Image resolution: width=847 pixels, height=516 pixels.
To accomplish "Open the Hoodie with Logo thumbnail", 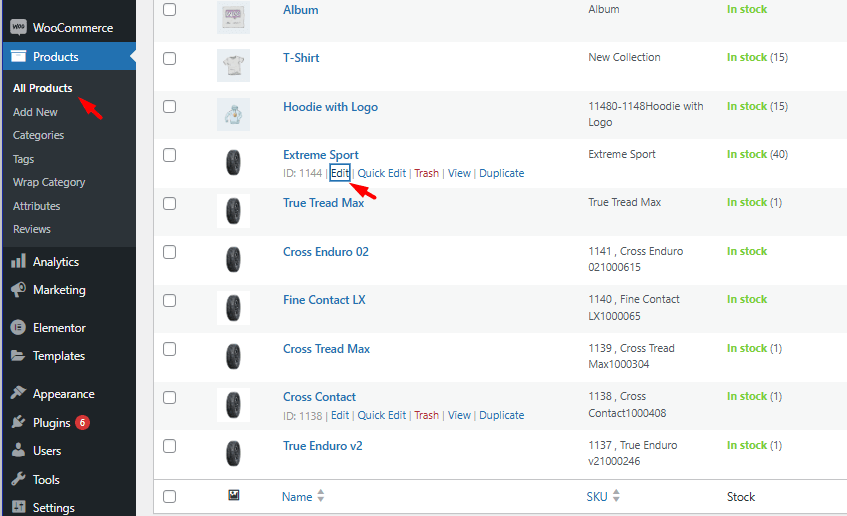I will (233, 114).
